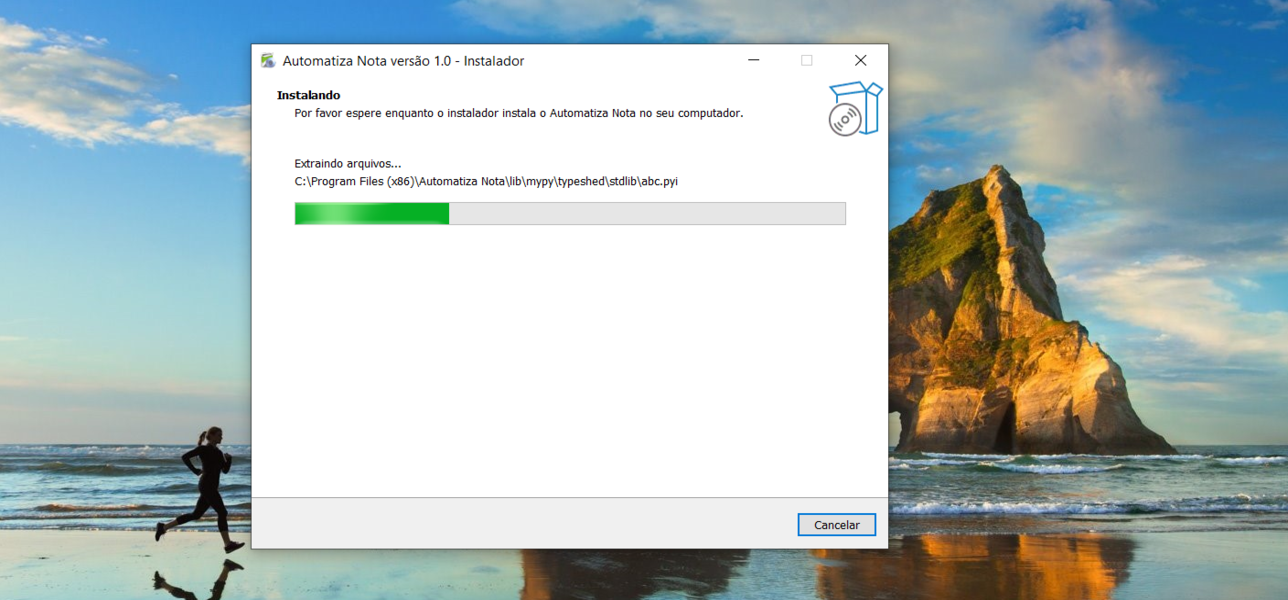Click the setup box-and-disc icon
The width and height of the screenshot is (1288, 600).
855,109
